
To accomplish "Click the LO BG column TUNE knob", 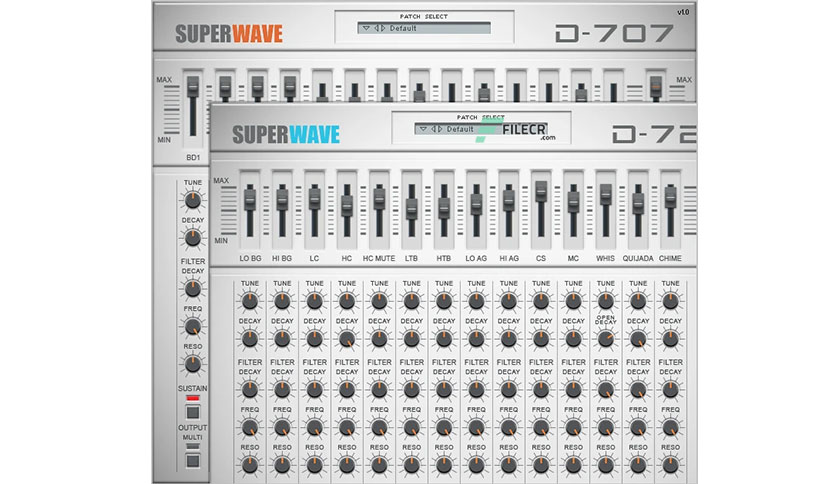I will 250,301.
